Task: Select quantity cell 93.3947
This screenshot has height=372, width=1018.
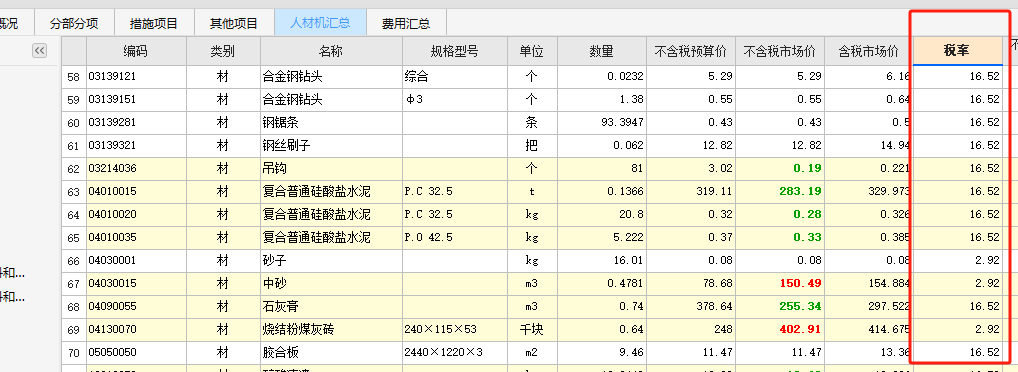Action: pos(601,122)
